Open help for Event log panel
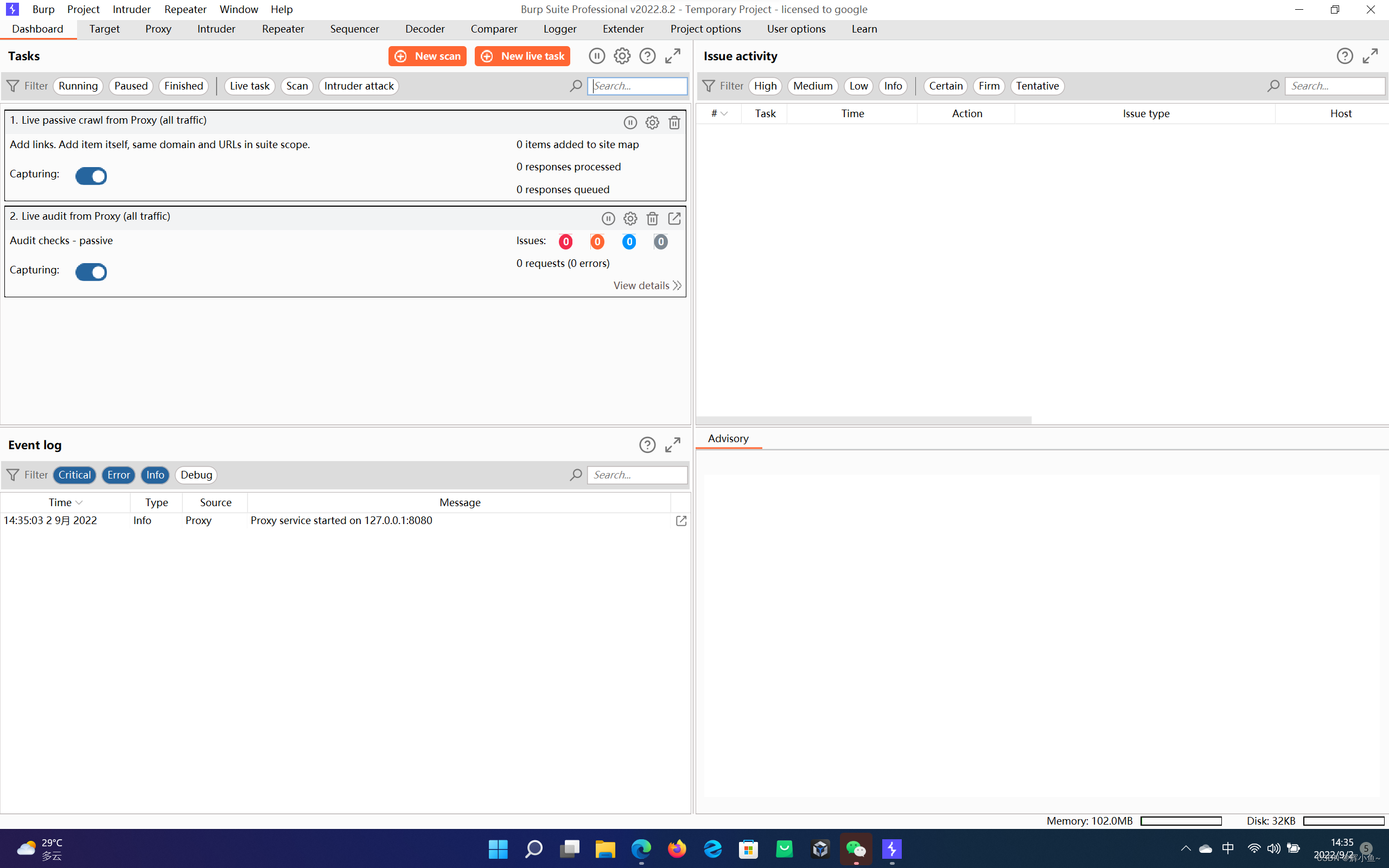Image resolution: width=1389 pixels, height=868 pixels. 647,445
